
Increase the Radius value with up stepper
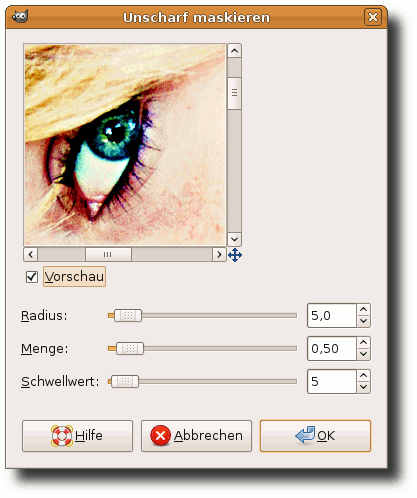[363, 310]
